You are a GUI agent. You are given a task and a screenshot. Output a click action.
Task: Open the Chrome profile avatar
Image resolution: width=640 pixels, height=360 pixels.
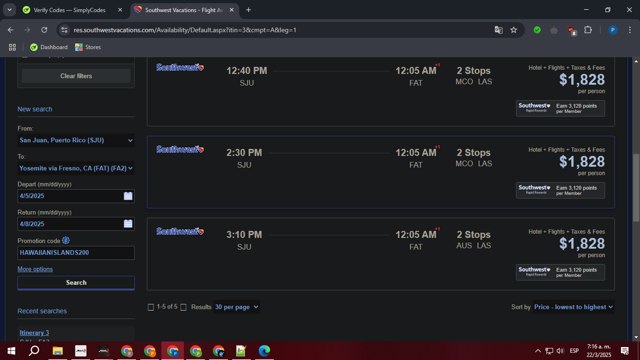[x=613, y=30]
